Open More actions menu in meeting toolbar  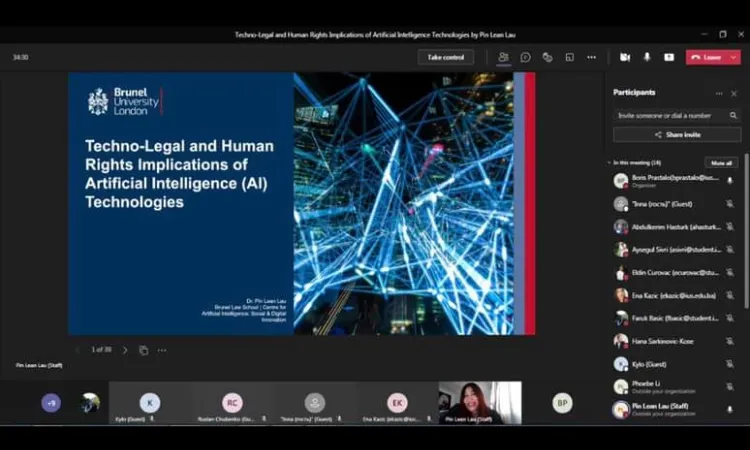[591, 57]
